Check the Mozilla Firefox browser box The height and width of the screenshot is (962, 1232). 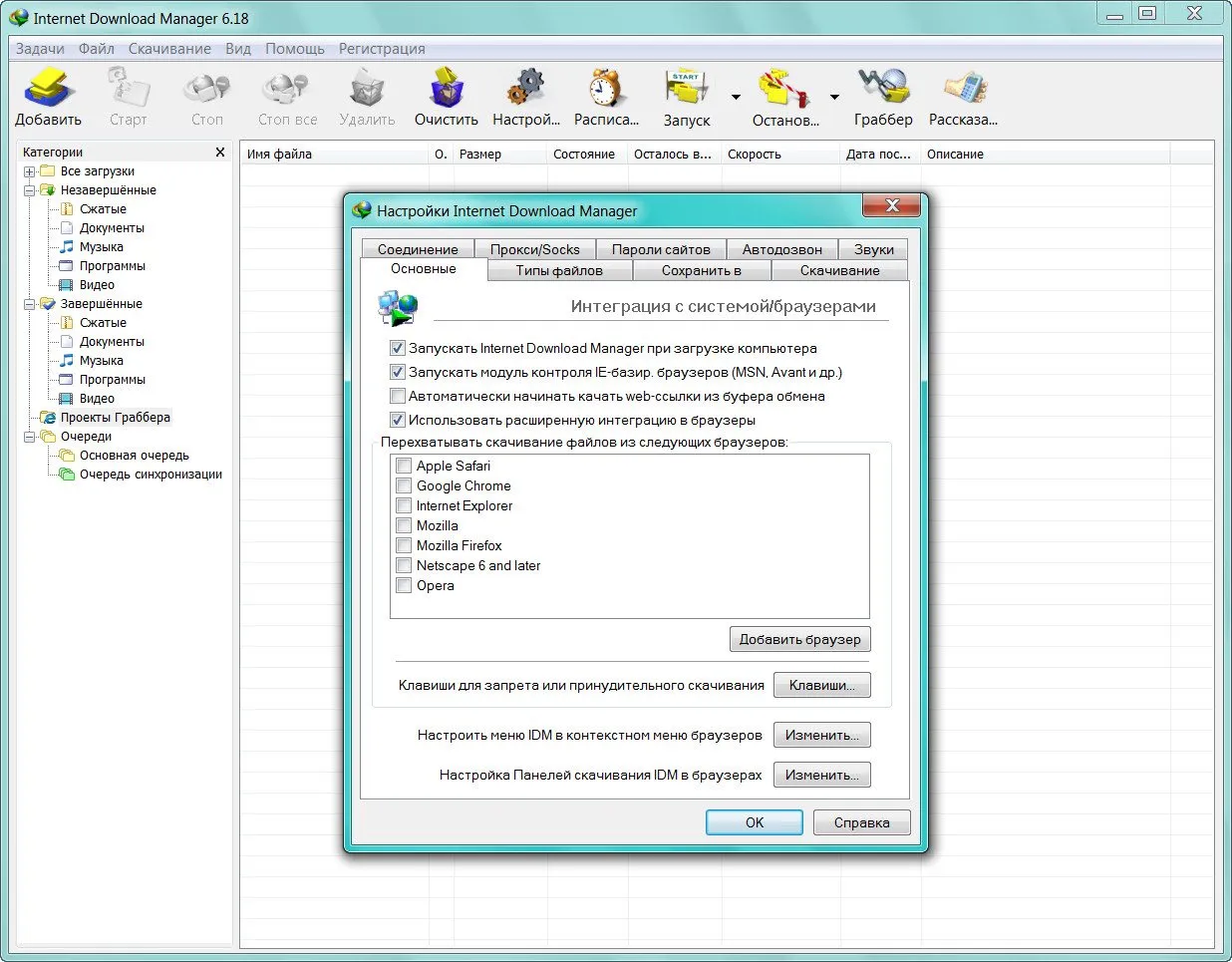(x=404, y=545)
